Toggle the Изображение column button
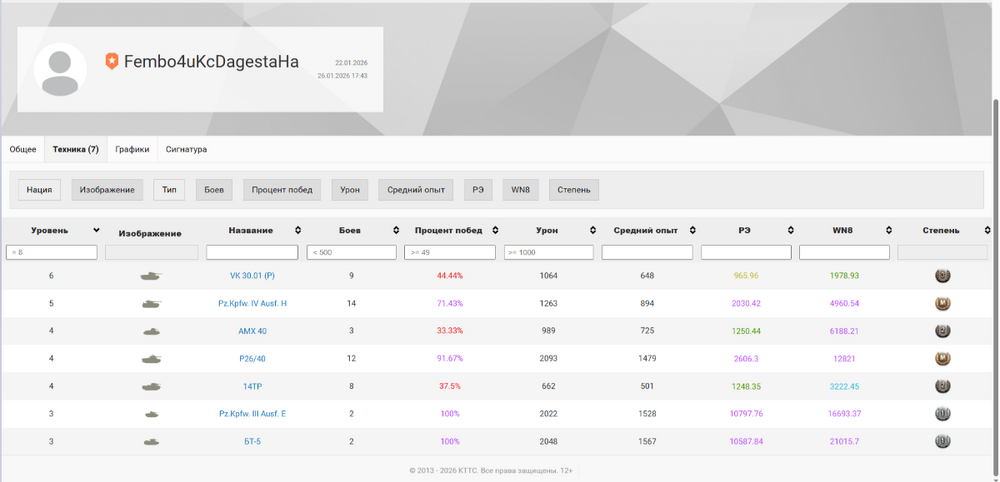Image resolution: width=1000 pixels, height=482 pixels. click(x=107, y=190)
